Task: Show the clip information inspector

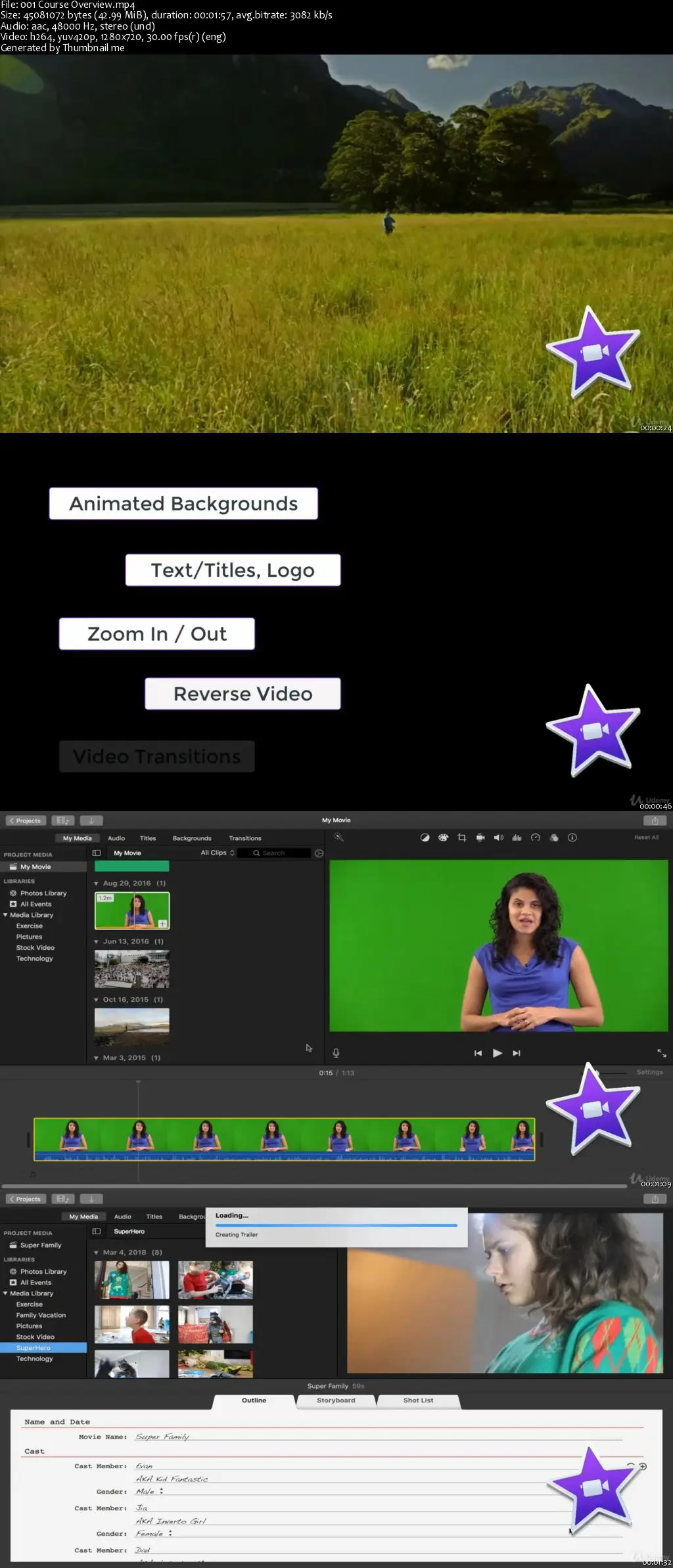Action: [x=572, y=838]
